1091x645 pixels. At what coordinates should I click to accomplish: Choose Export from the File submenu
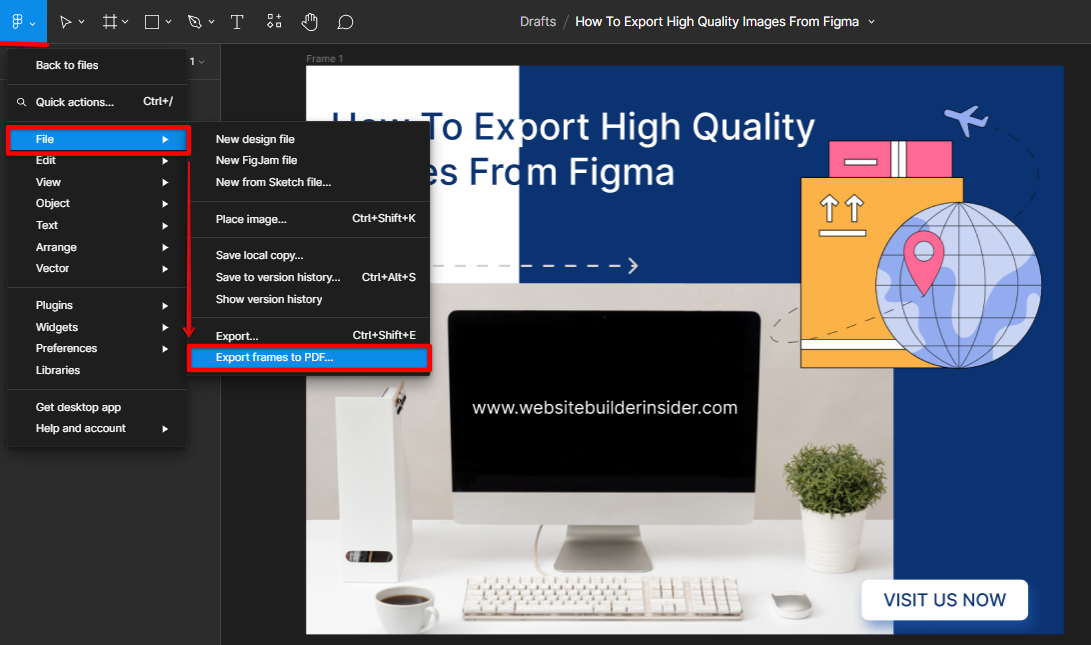click(x=310, y=336)
